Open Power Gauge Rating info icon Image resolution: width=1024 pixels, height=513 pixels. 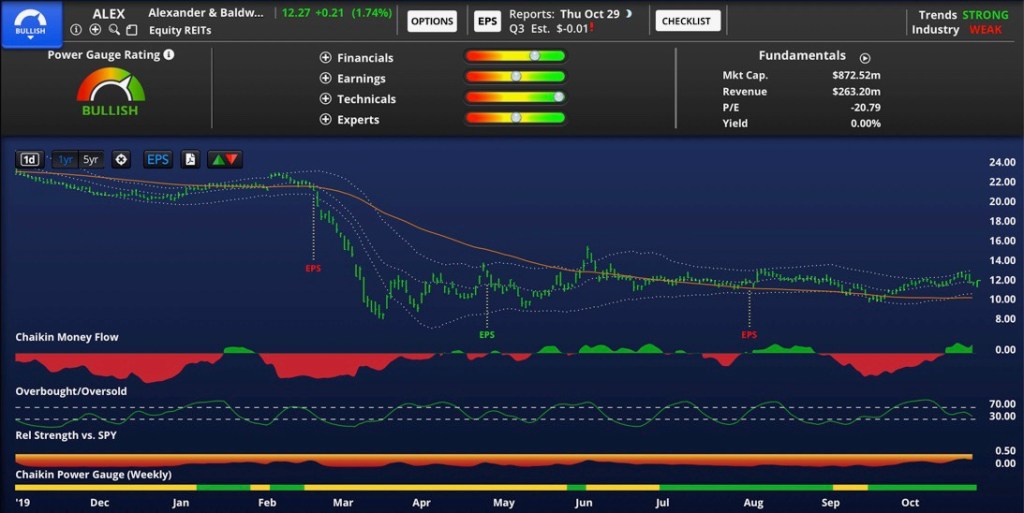pyautogui.click(x=169, y=55)
